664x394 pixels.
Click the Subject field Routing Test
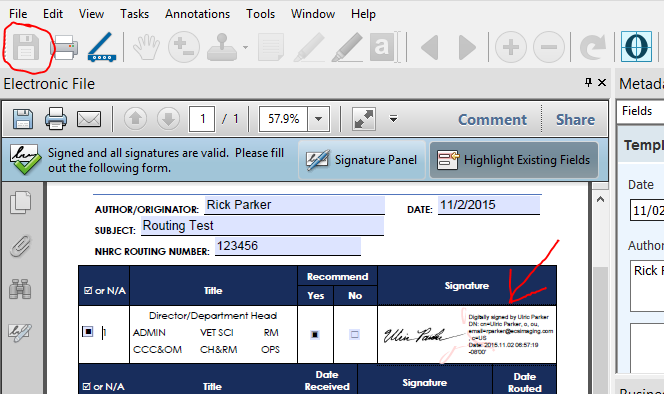point(262,226)
